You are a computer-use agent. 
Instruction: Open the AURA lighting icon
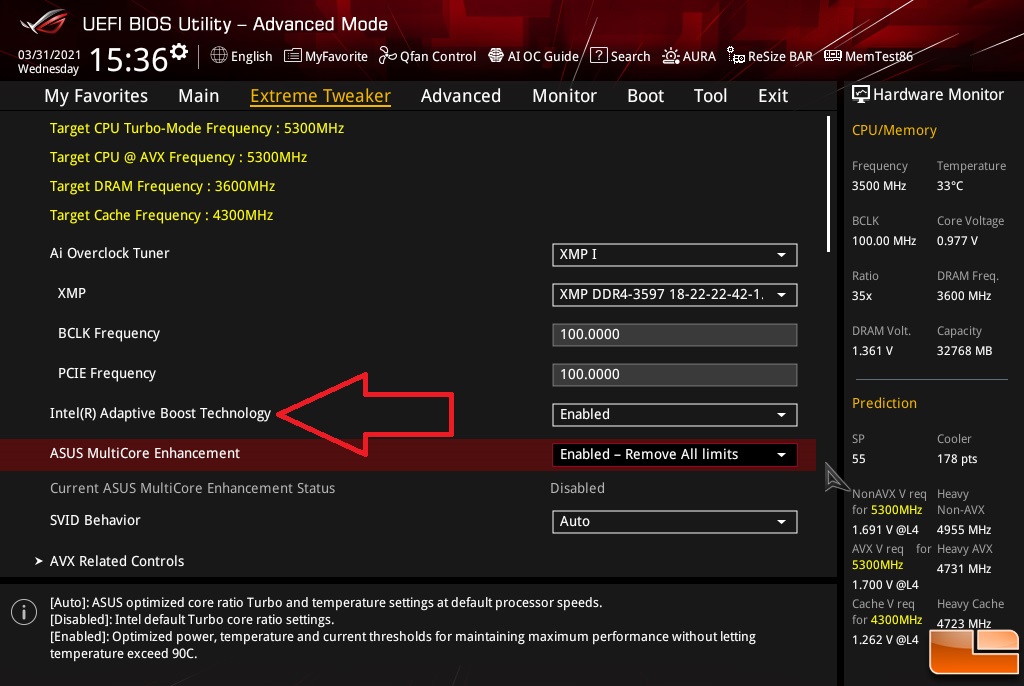671,56
